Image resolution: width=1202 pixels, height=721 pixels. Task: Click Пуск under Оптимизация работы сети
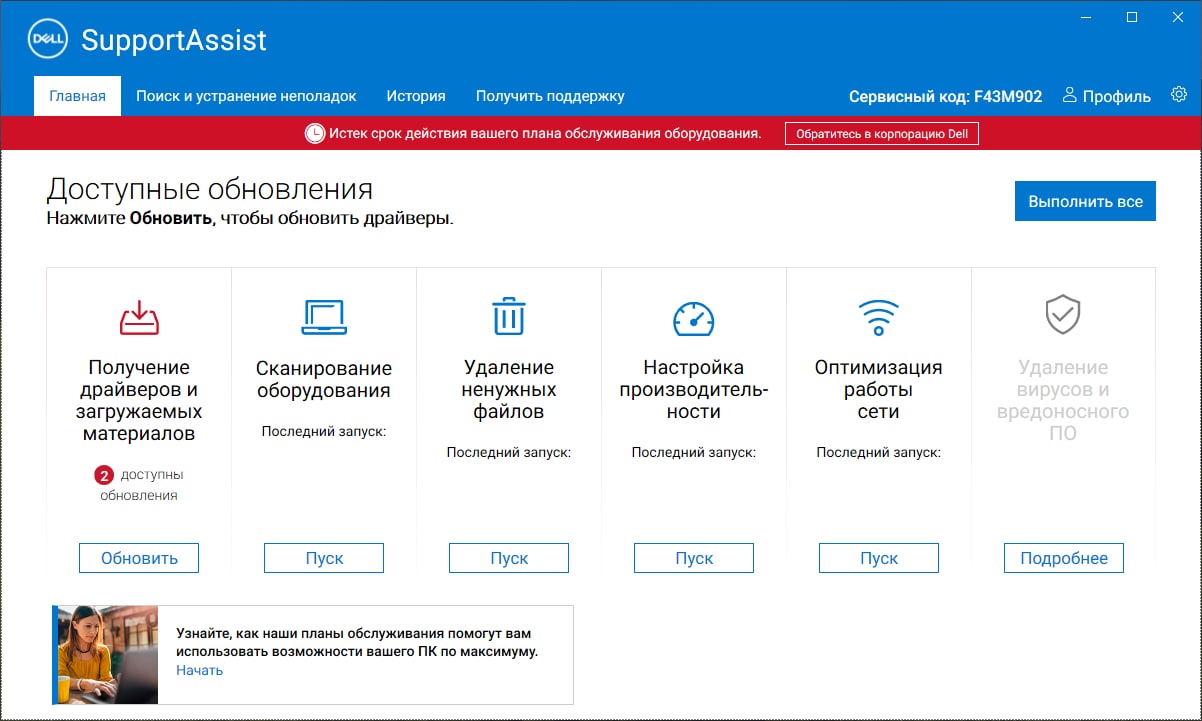tap(879, 558)
